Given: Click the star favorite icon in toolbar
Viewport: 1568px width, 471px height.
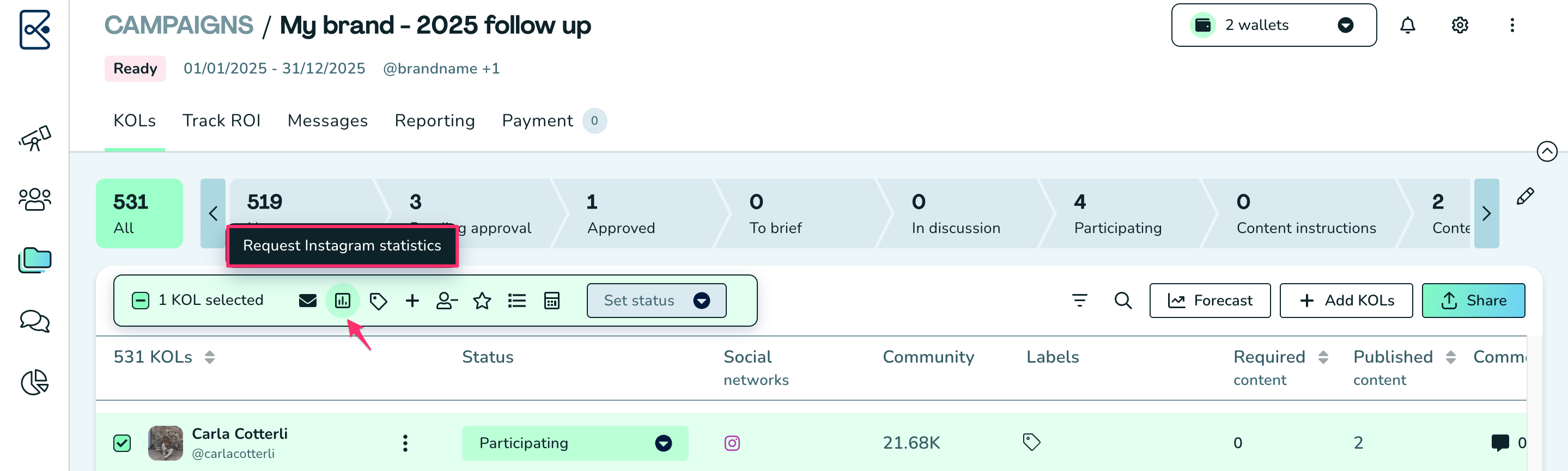Looking at the screenshot, I should 482,301.
